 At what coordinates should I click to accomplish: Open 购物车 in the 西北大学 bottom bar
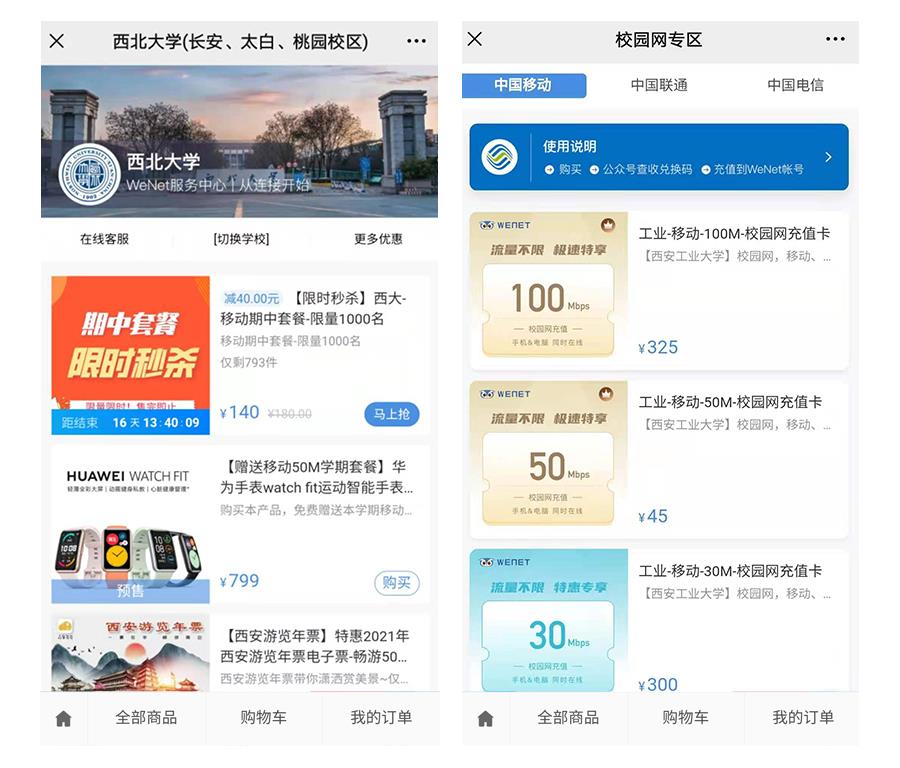(x=263, y=717)
